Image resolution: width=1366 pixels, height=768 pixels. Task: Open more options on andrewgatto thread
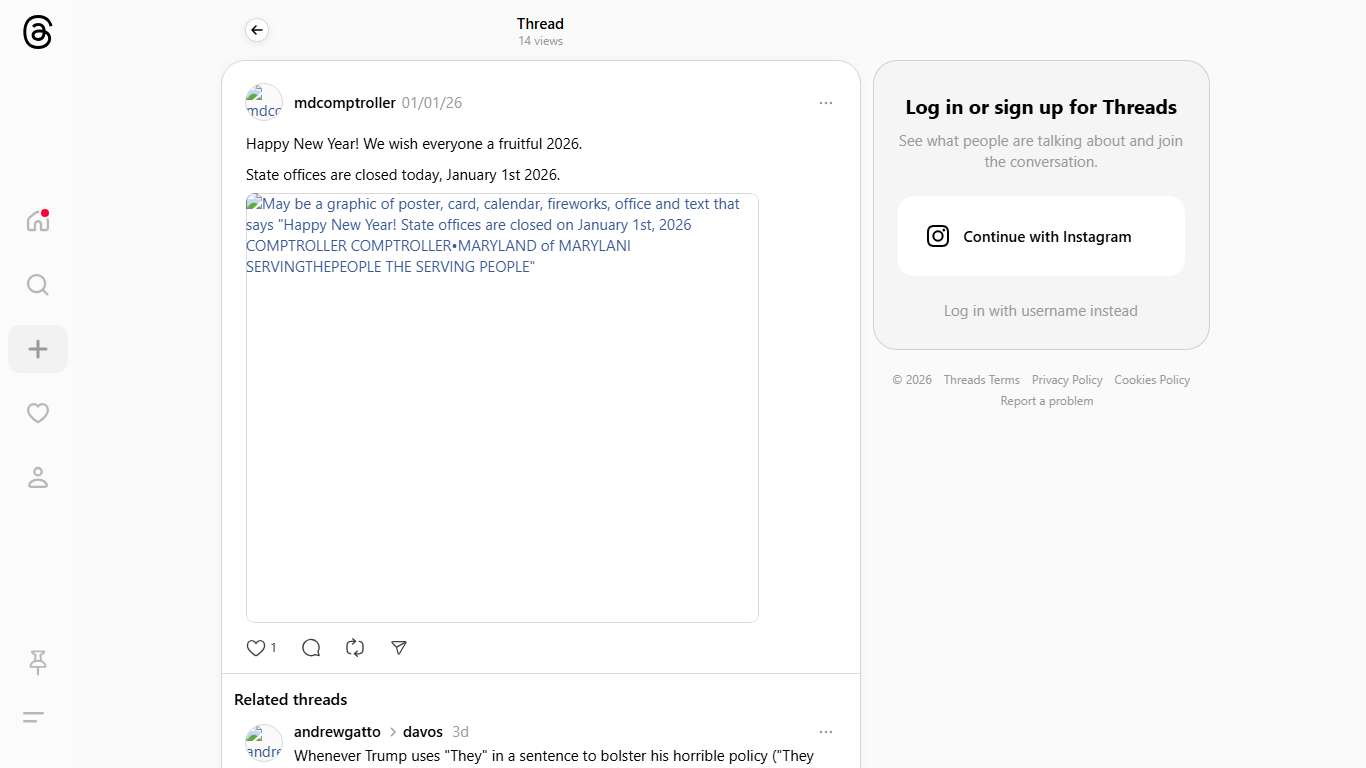tap(825, 732)
